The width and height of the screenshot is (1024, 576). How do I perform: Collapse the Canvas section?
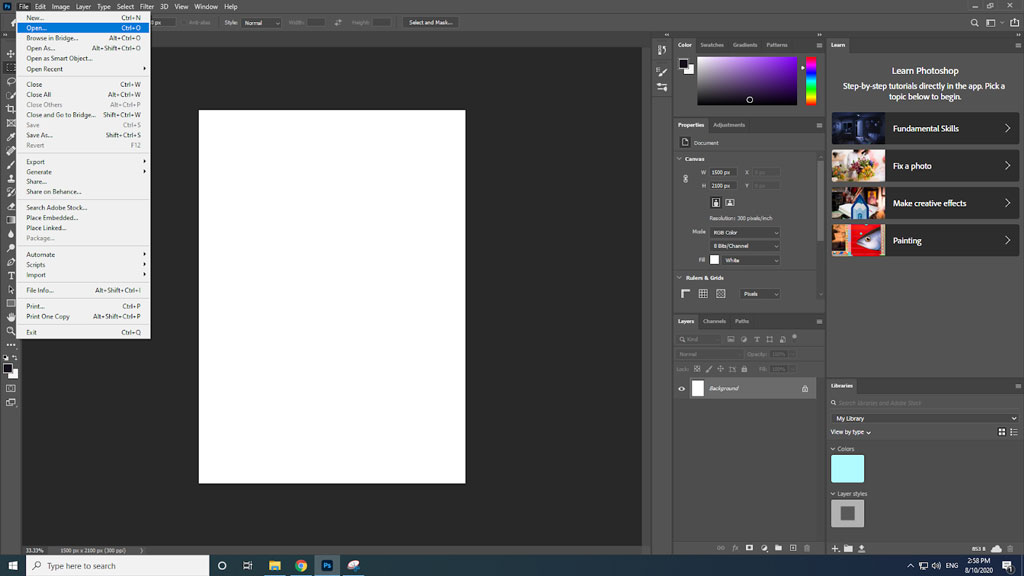pyautogui.click(x=679, y=159)
